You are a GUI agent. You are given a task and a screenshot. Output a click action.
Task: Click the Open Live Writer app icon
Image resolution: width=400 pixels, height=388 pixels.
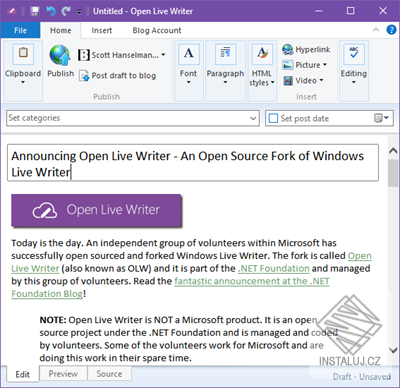pyautogui.click(x=12, y=11)
